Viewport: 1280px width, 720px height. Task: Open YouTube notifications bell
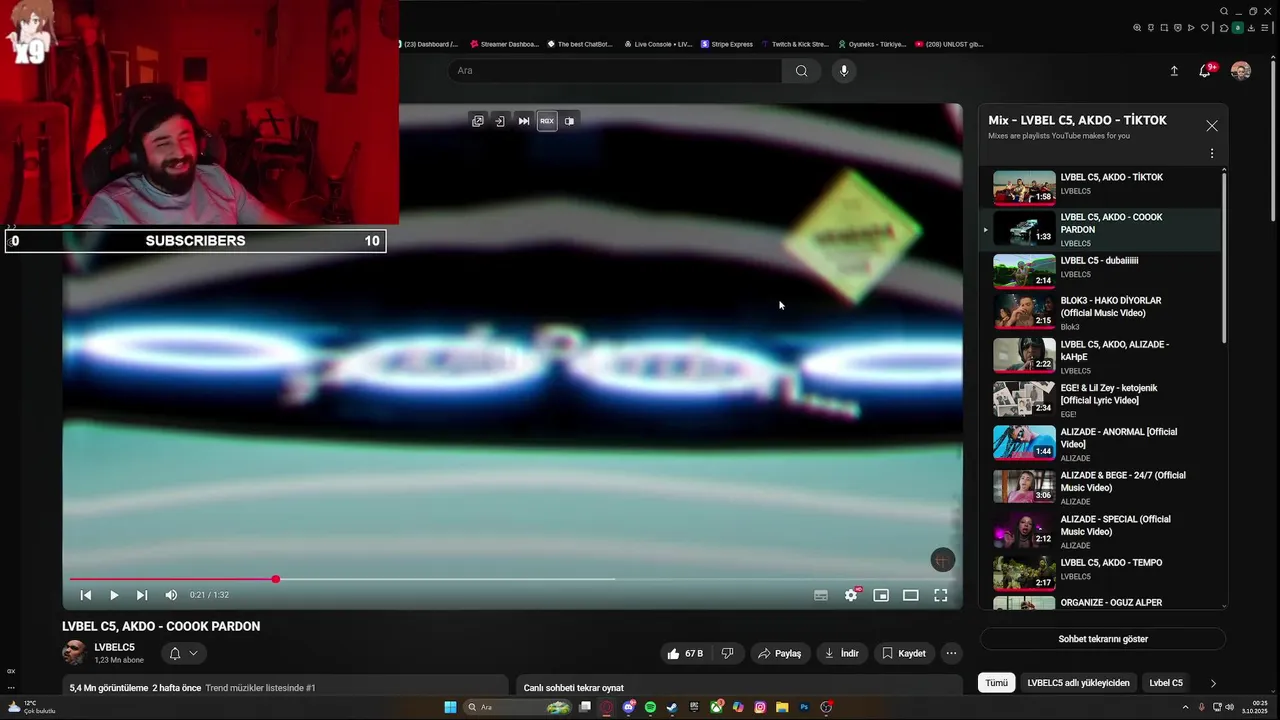tap(1205, 71)
